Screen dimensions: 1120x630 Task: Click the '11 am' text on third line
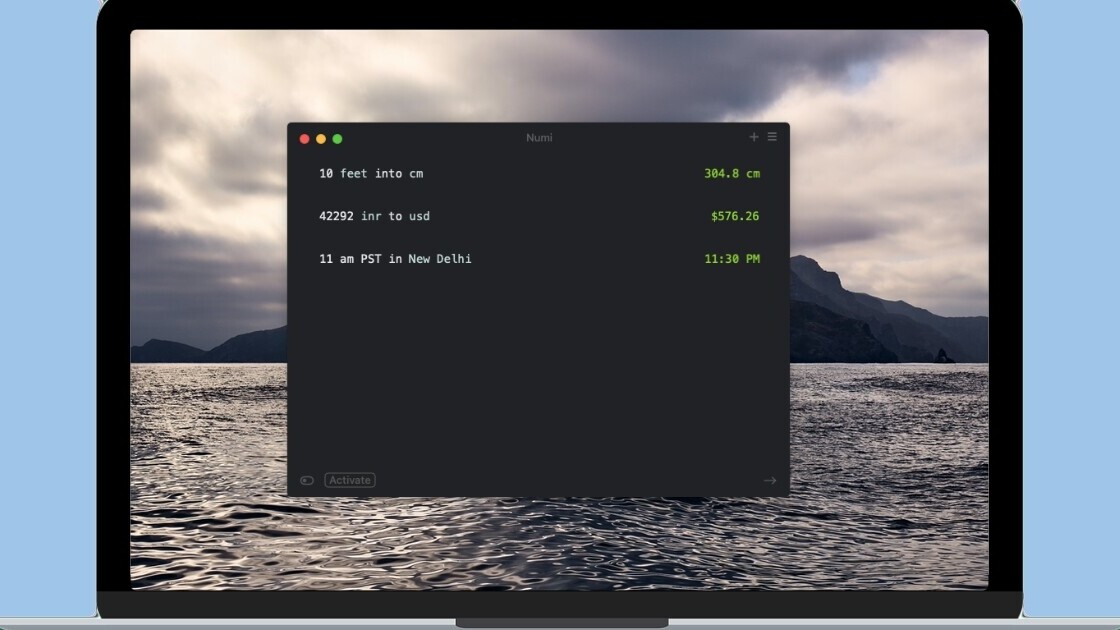tap(336, 259)
